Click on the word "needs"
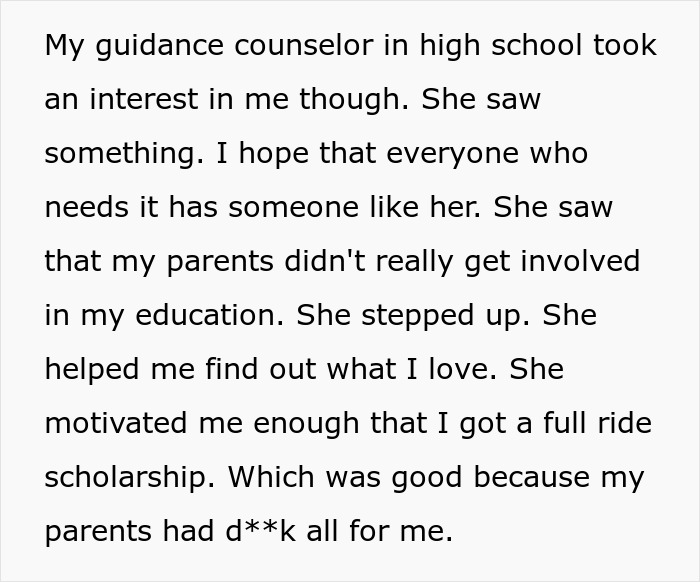This screenshot has height=582, width=700. tap(86, 209)
